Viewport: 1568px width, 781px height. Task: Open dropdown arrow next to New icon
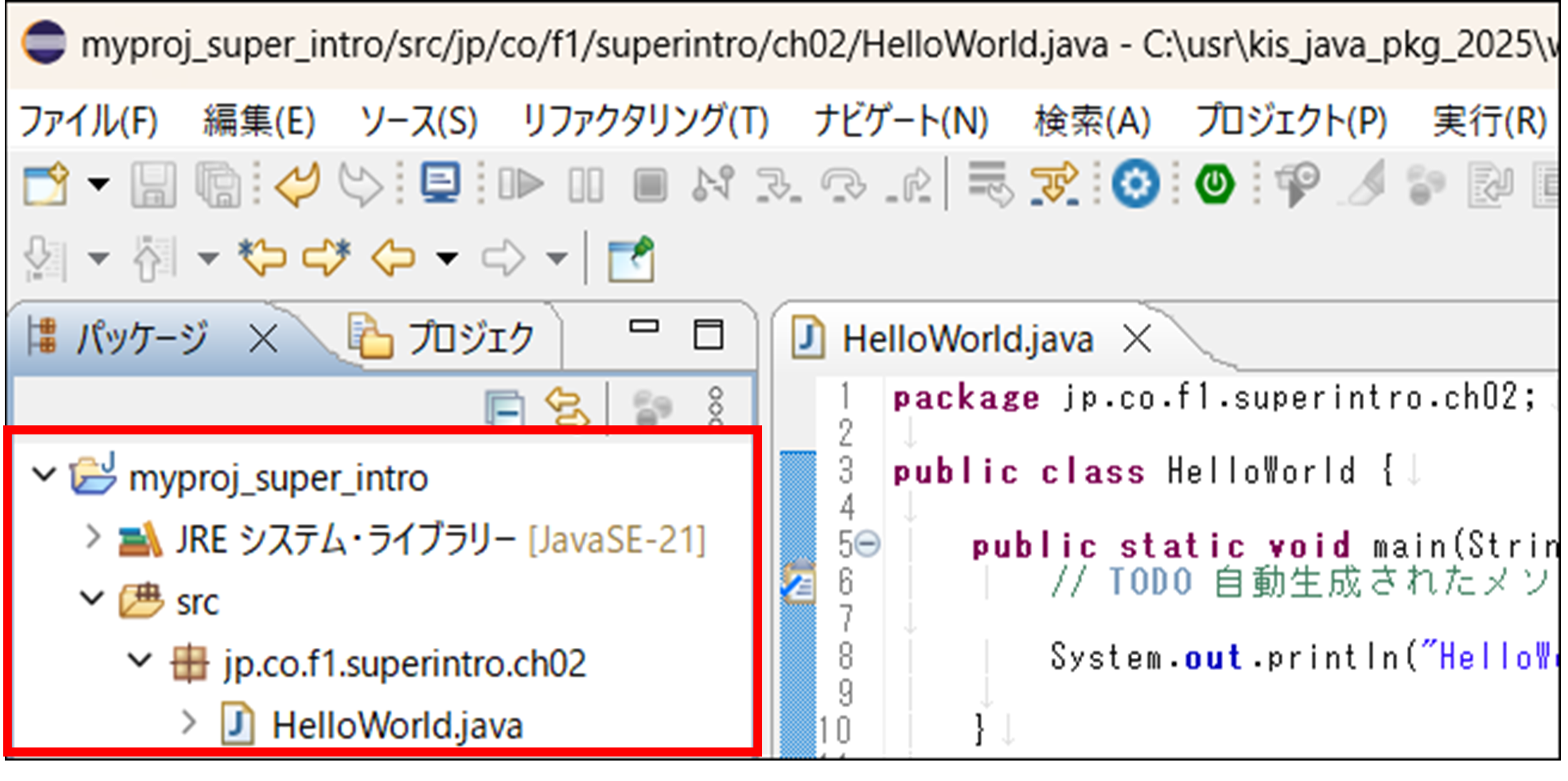pyautogui.click(x=99, y=185)
